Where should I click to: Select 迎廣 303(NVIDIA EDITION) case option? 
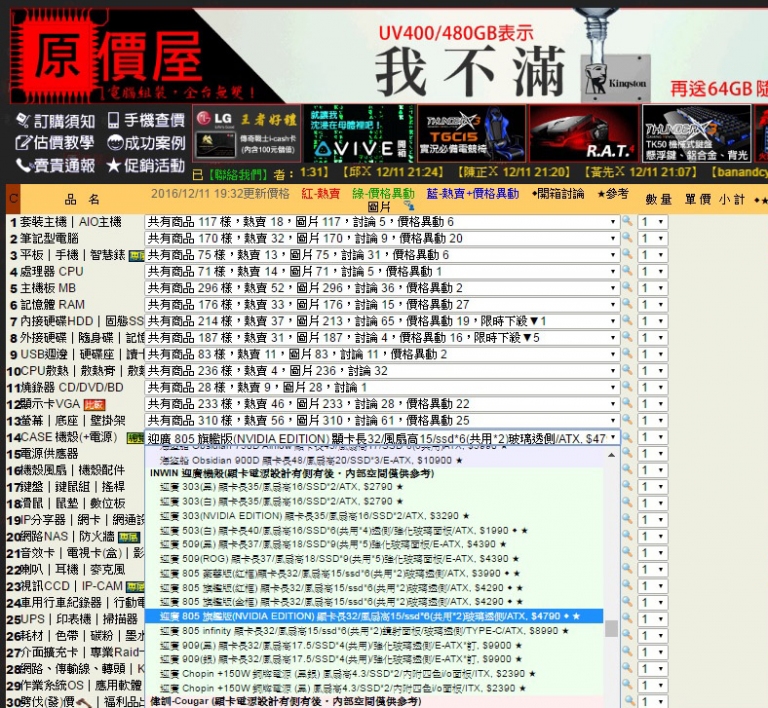(x=374, y=516)
